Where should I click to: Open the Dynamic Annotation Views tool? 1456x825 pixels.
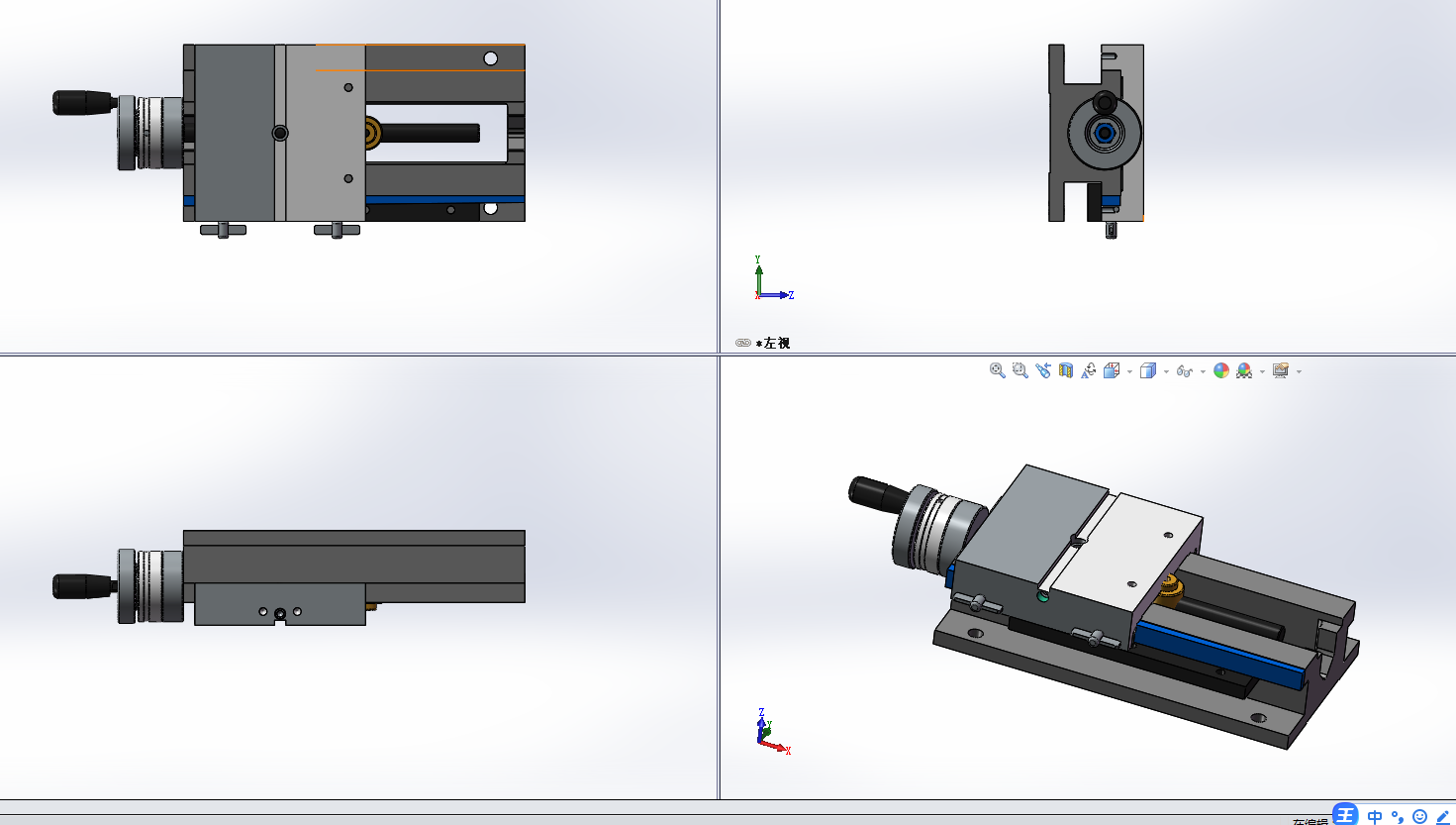(1089, 370)
